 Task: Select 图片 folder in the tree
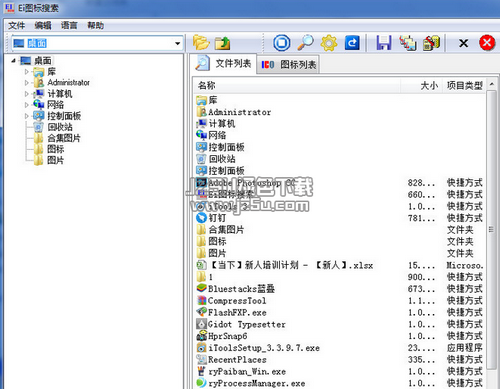[55, 160]
